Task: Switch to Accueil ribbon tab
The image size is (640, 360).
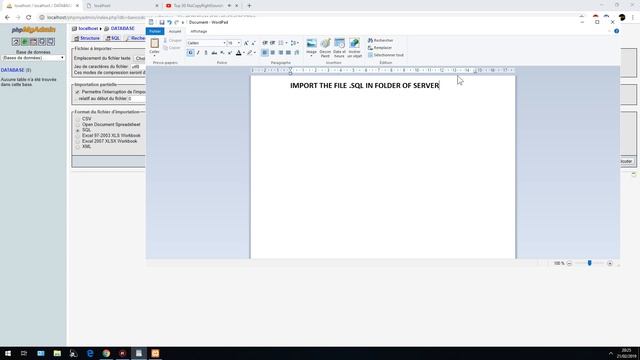Action: tap(175, 31)
